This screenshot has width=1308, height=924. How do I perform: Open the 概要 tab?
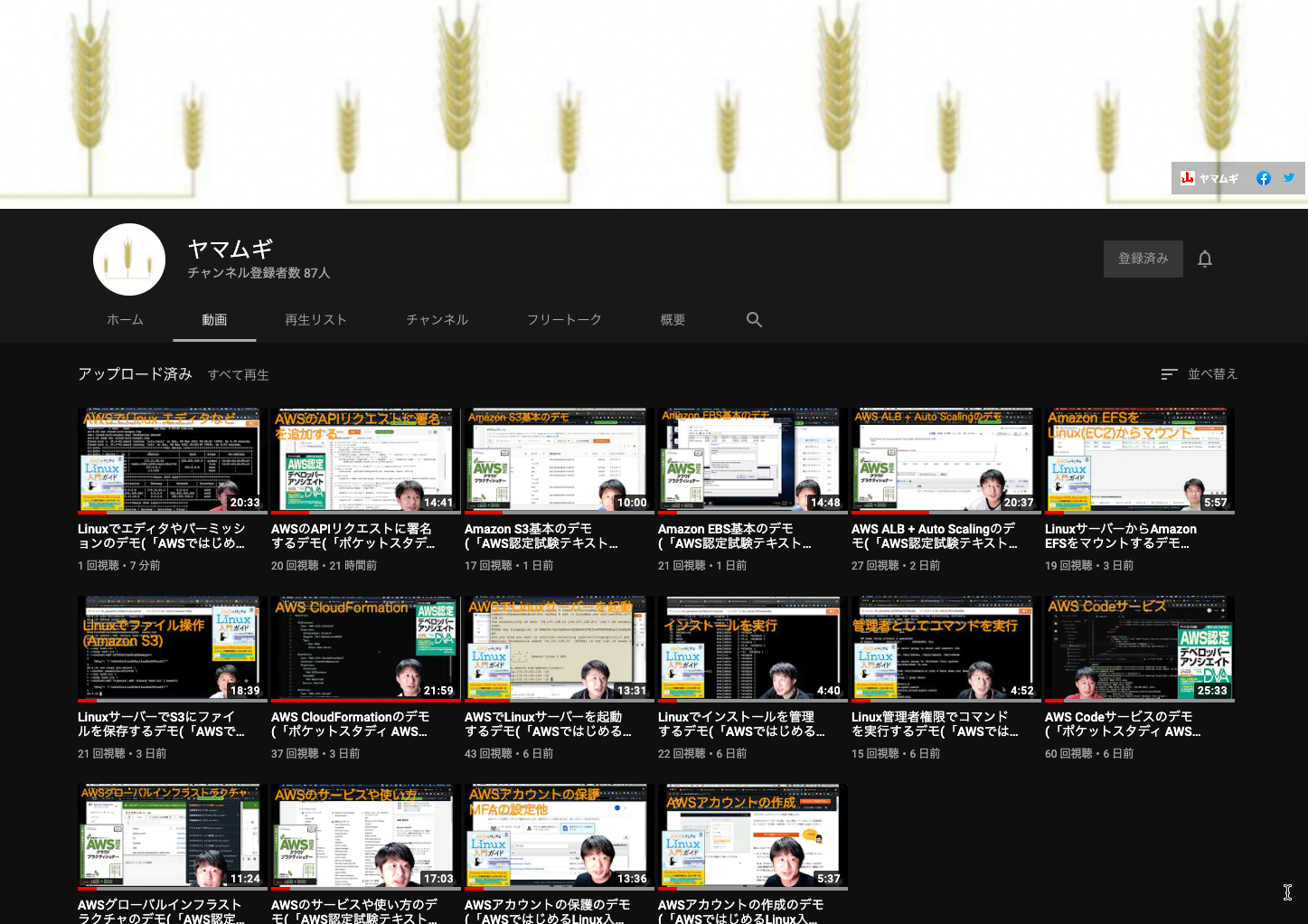pos(673,320)
